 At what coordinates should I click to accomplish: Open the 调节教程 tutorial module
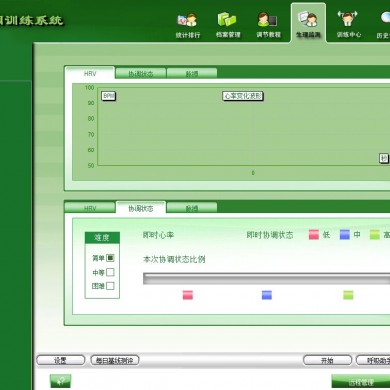[268, 26]
